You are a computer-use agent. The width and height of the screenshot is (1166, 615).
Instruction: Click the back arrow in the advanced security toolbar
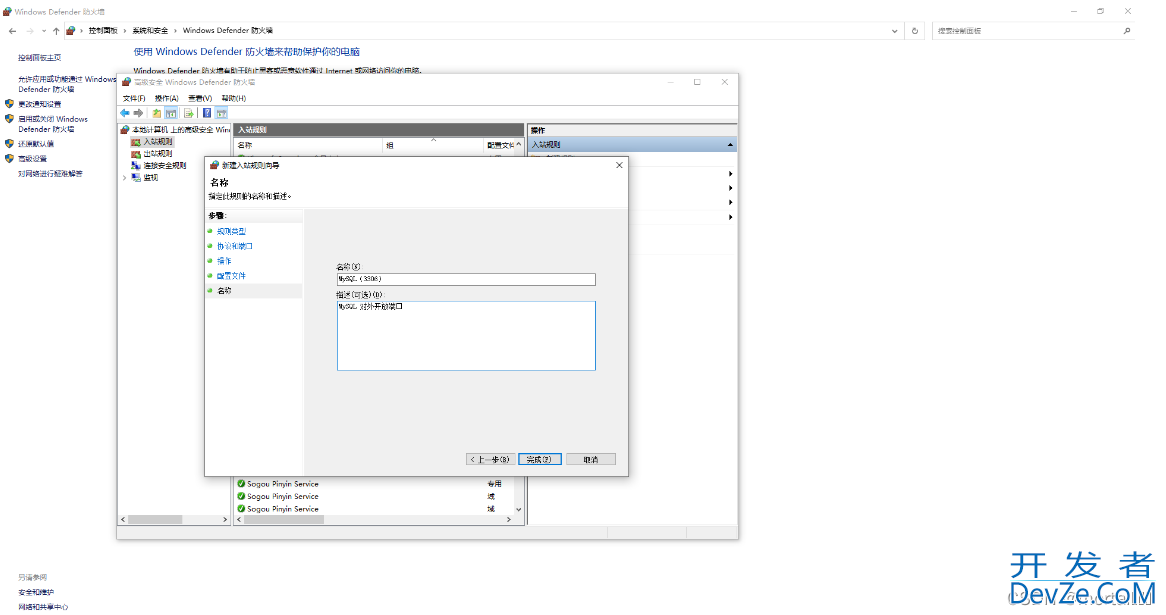[125, 113]
